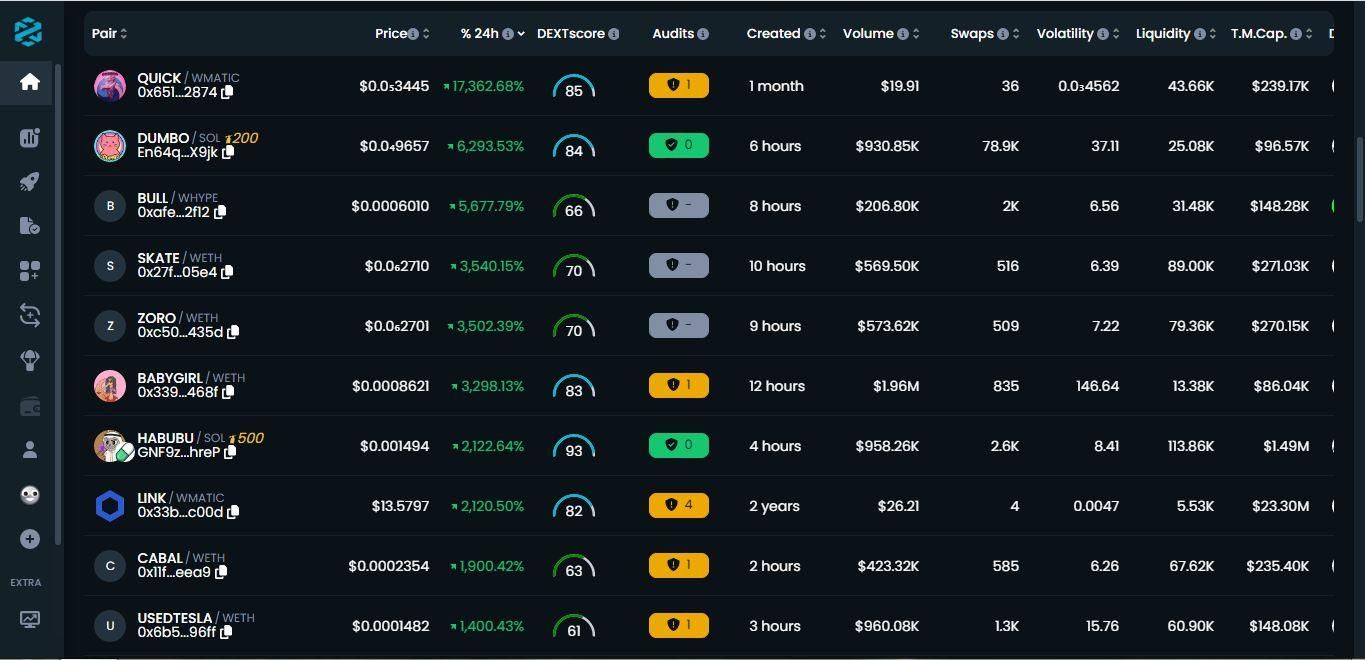1365x660 pixels.
Task: Sort by Swaps using its sort arrows
Action: (x=1016, y=34)
